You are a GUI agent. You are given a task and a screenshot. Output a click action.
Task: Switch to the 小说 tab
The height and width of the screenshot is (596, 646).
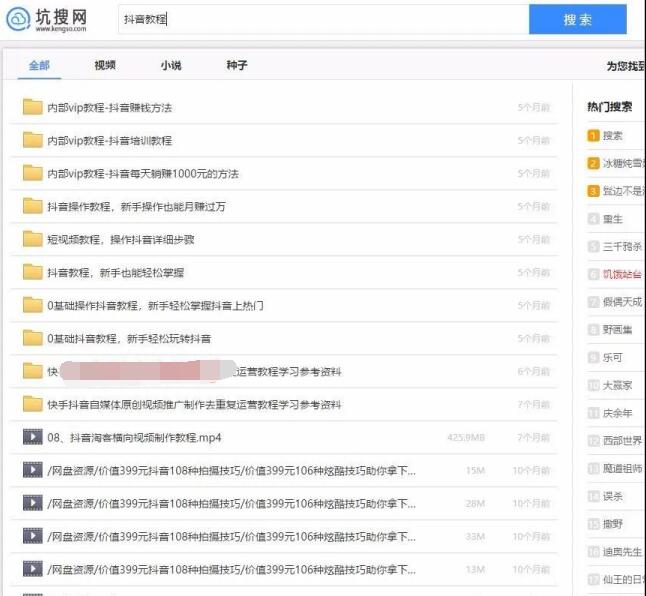171,65
